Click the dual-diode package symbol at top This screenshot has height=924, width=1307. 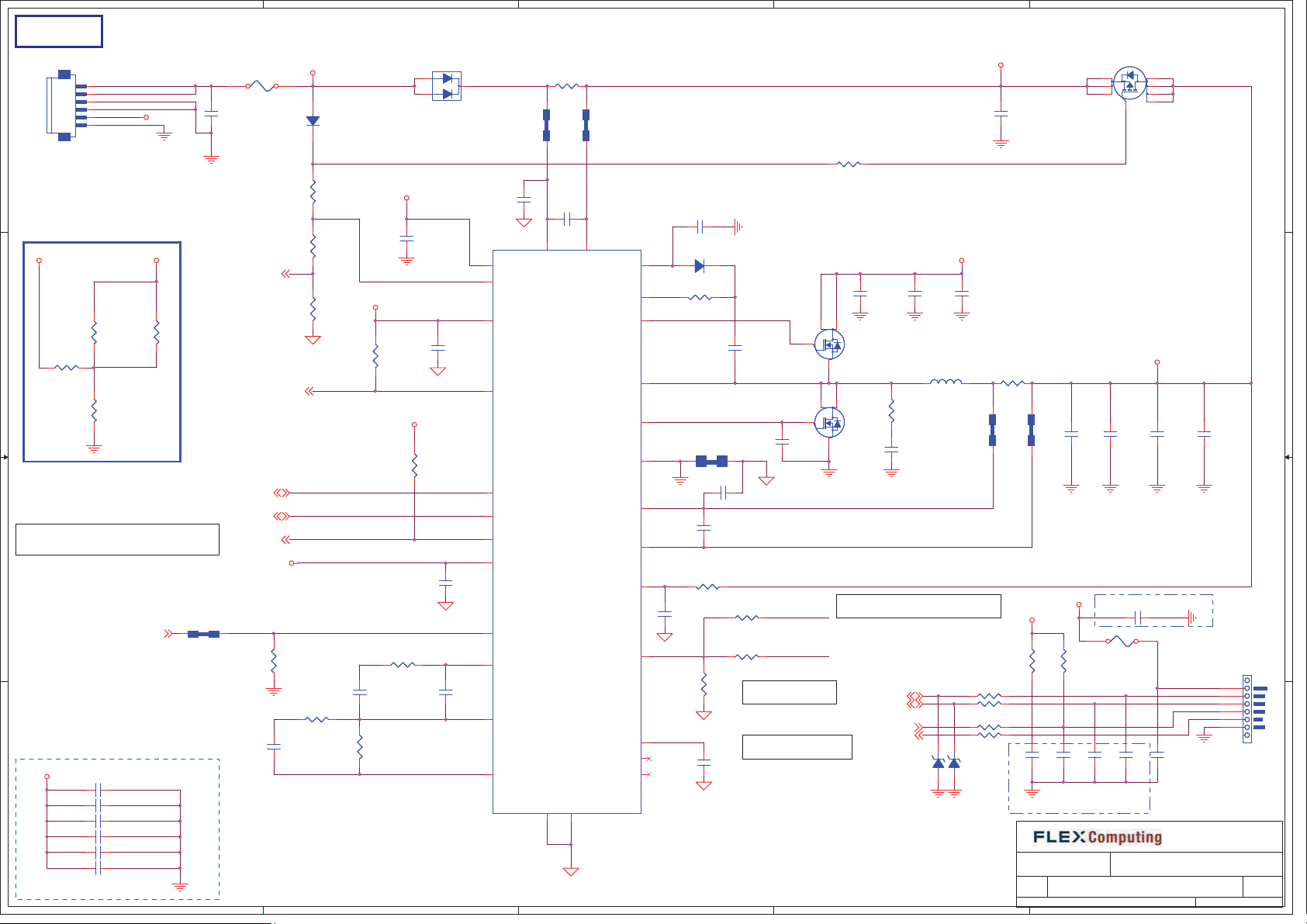447,86
